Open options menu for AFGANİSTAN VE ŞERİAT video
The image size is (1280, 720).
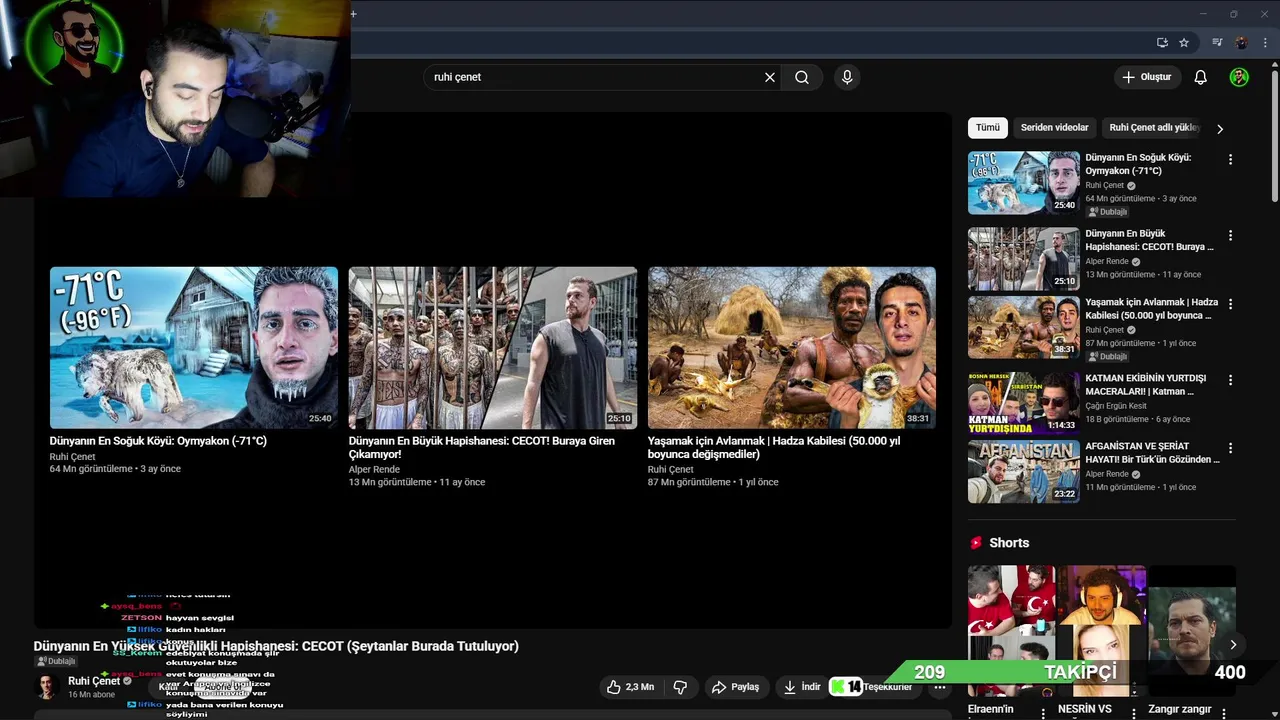(1230, 448)
